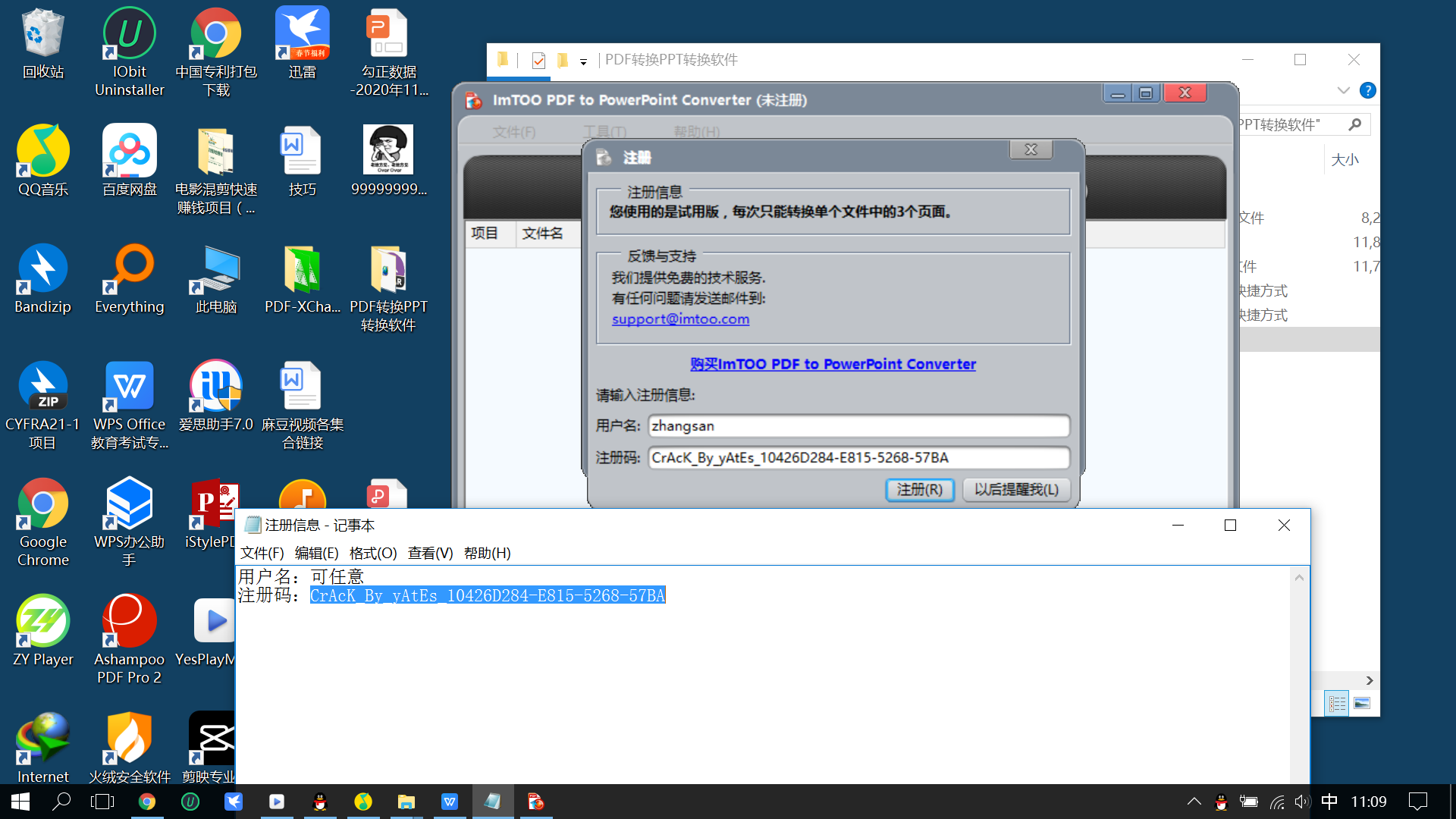
Task: Open PDF转换PPT转换软件 folder icon
Action: tap(388, 288)
